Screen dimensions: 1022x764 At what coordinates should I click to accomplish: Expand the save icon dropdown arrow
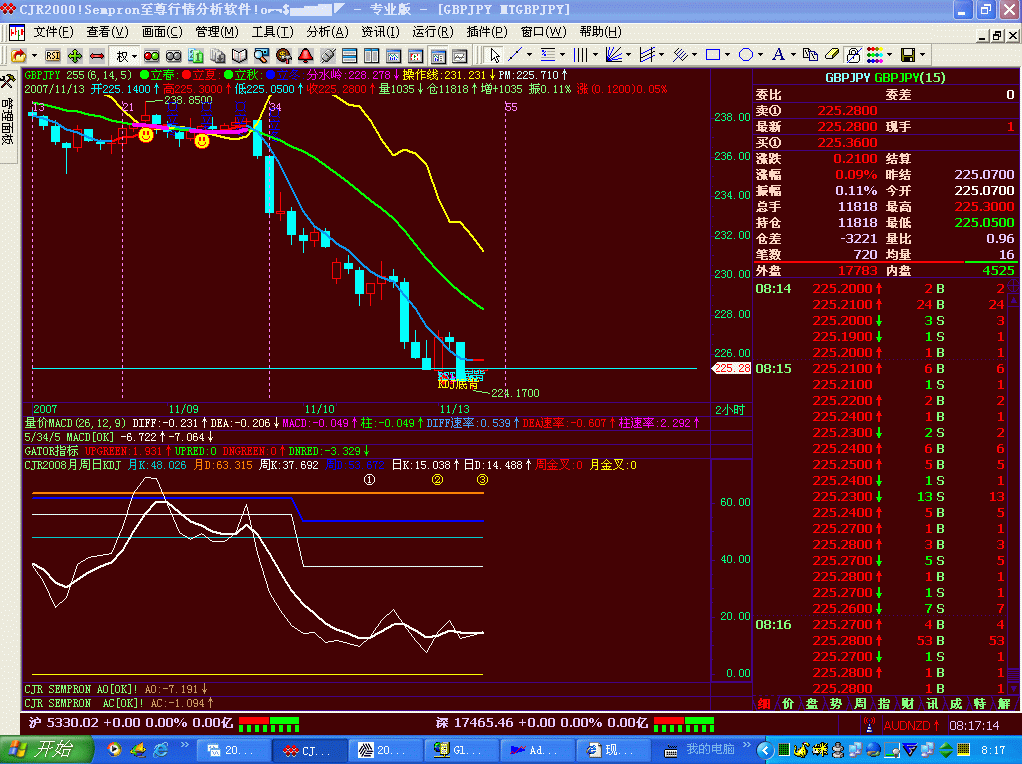click(x=922, y=55)
